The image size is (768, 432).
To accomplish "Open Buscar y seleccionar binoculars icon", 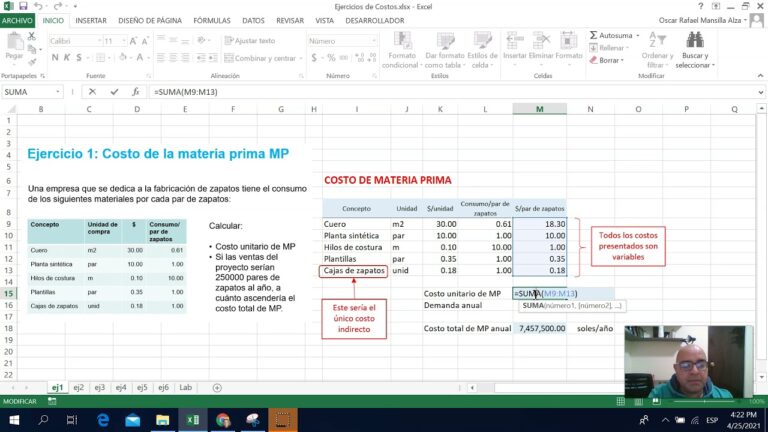I will (x=695, y=40).
